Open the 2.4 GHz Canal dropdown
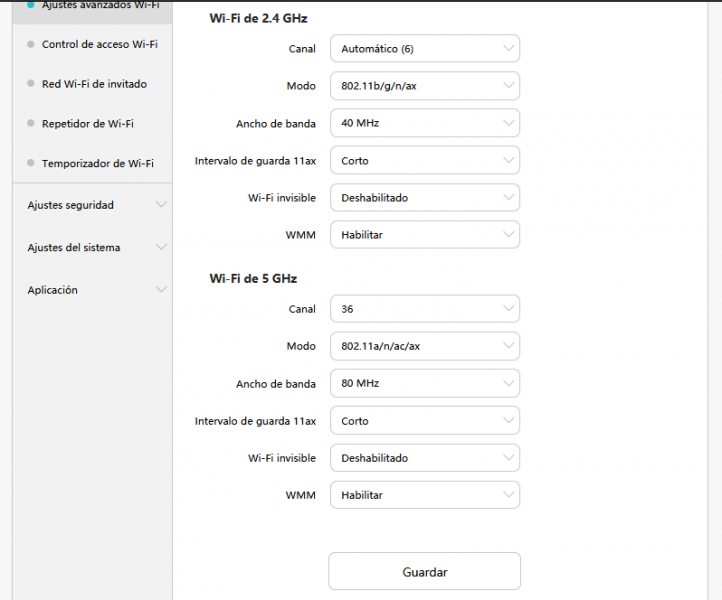This screenshot has width=722, height=600. (424, 49)
